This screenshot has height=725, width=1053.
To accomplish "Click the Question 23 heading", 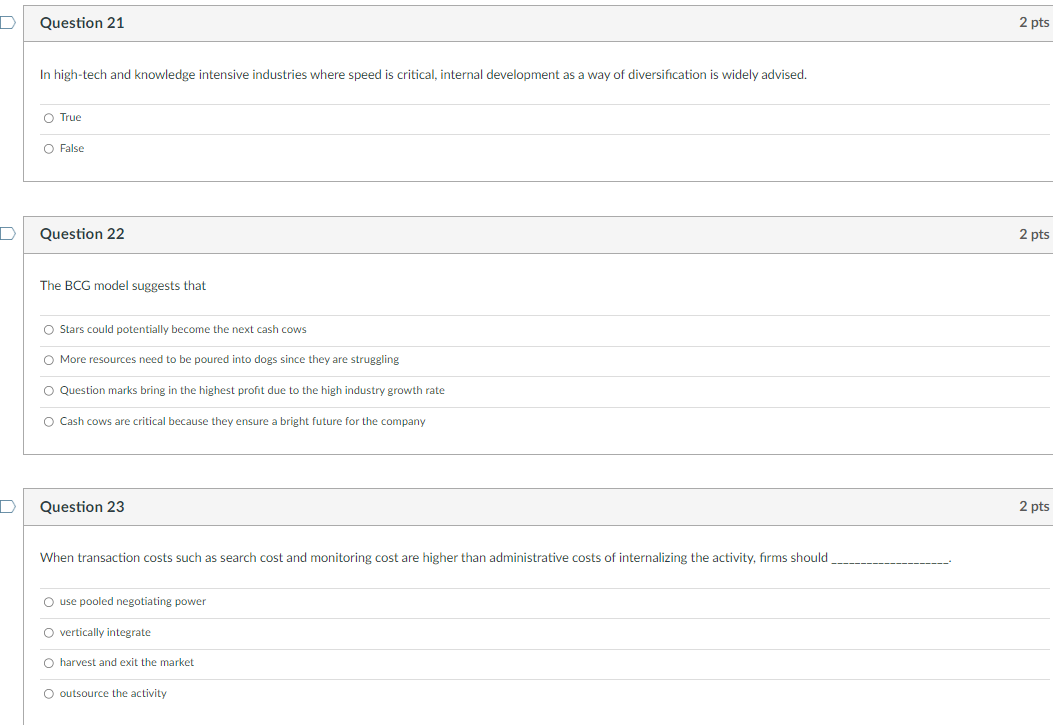I will click(82, 507).
